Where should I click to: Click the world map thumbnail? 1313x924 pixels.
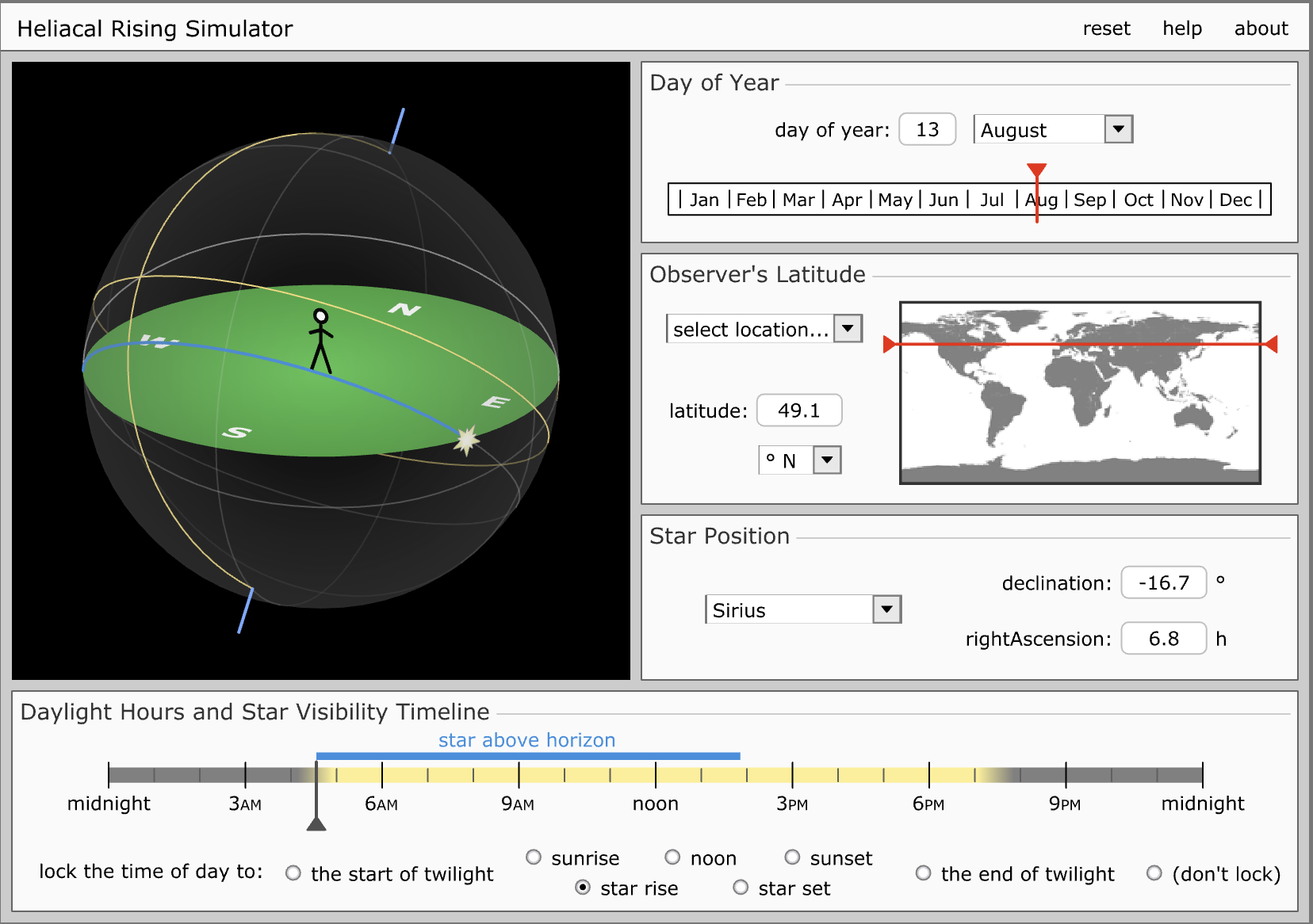pos(1080,392)
